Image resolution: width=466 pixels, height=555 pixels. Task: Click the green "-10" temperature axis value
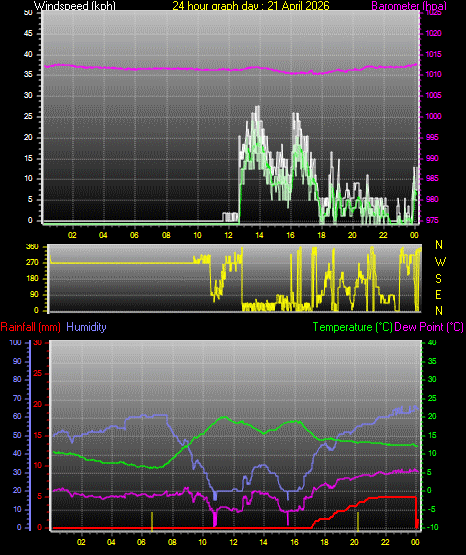tap(433, 527)
